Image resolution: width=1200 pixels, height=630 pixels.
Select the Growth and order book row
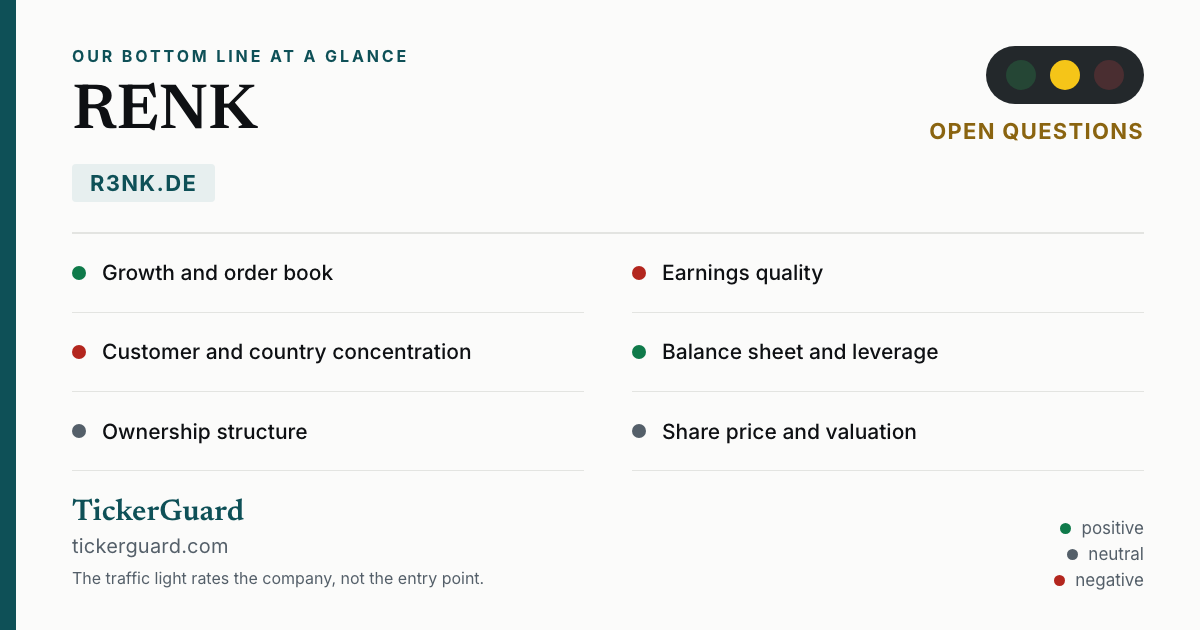(328, 273)
